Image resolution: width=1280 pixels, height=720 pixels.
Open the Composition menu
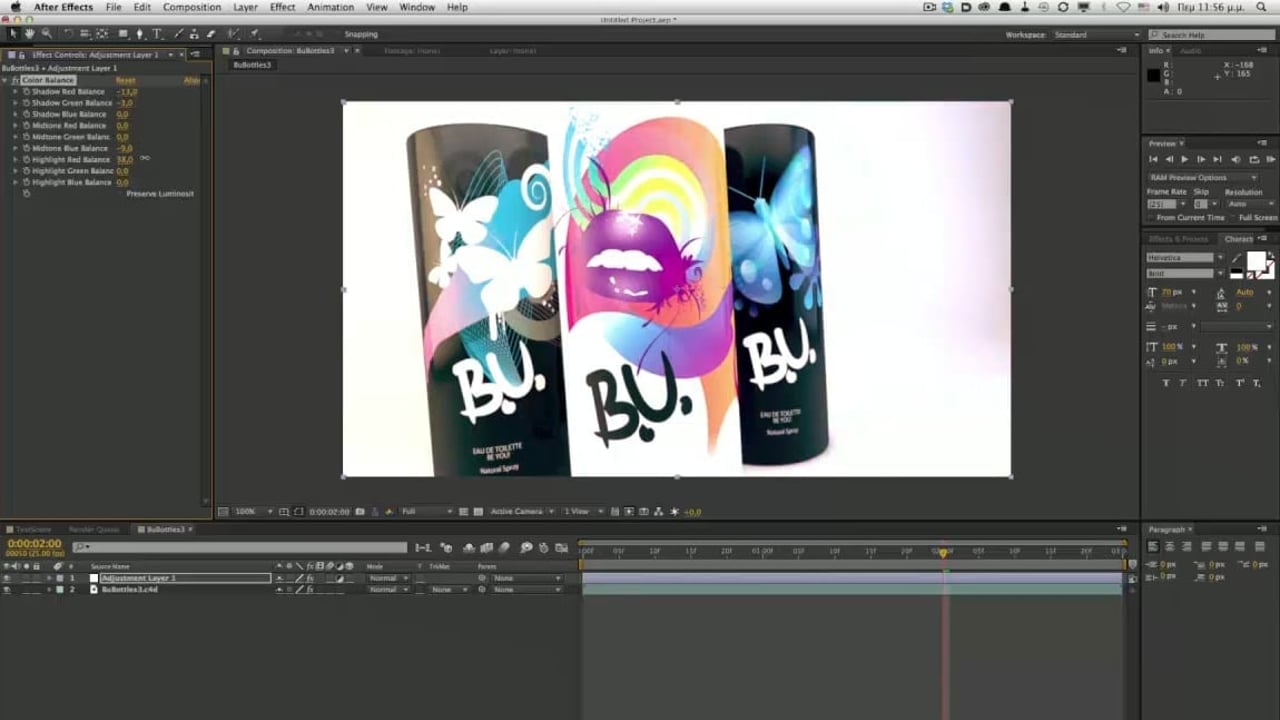191,7
